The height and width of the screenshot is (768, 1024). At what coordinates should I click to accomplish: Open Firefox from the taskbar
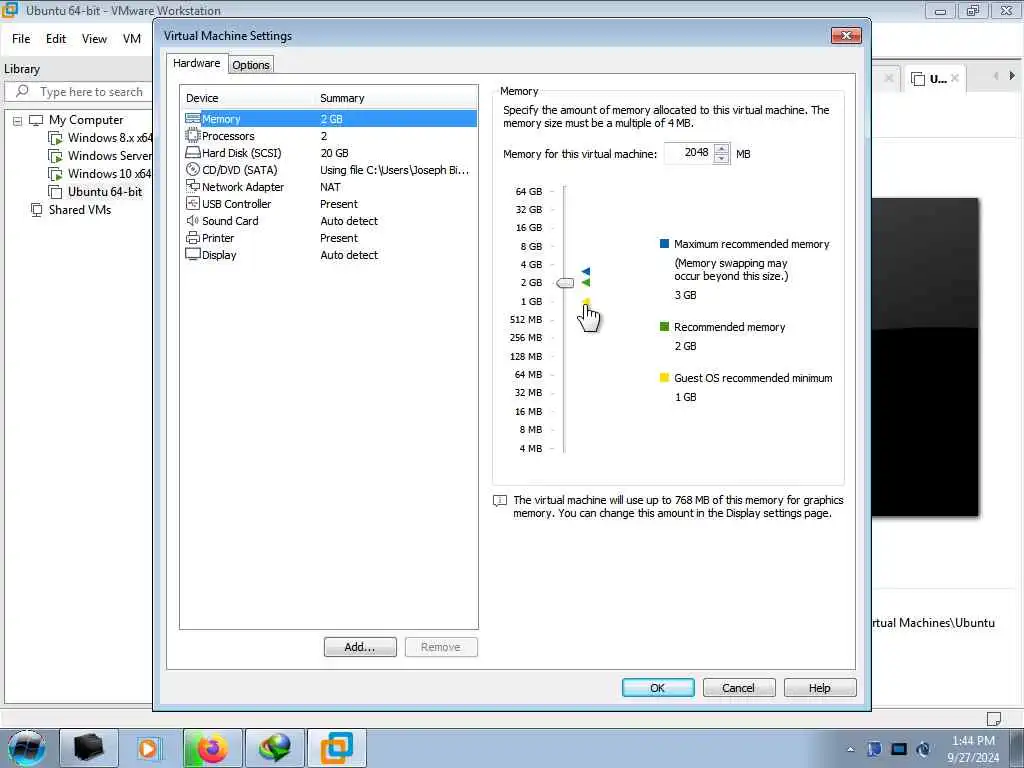pos(212,748)
